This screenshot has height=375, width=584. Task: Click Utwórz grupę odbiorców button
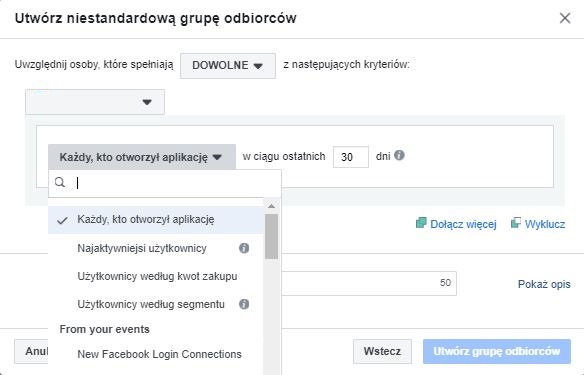pyautogui.click(x=497, y=351)
